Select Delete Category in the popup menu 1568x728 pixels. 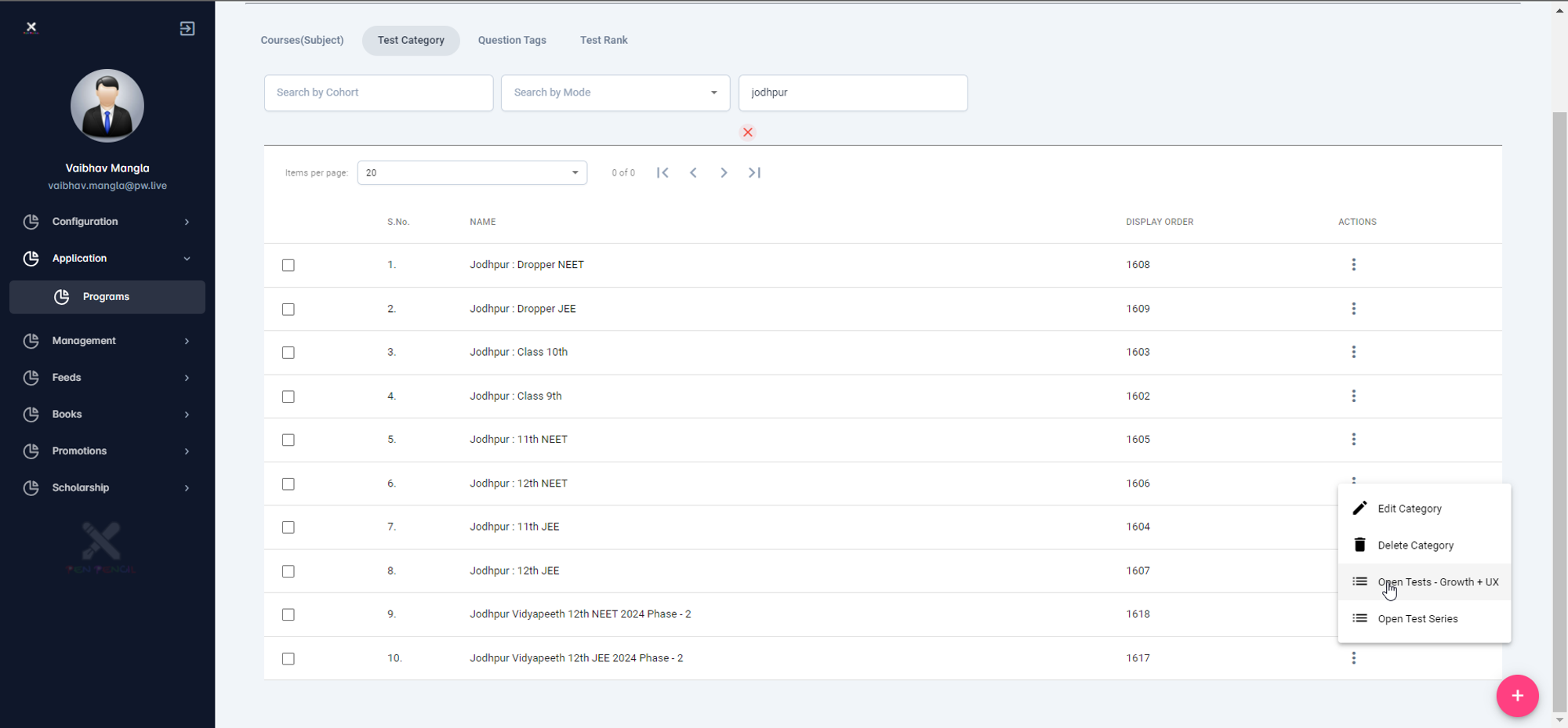coord(1415,545)
